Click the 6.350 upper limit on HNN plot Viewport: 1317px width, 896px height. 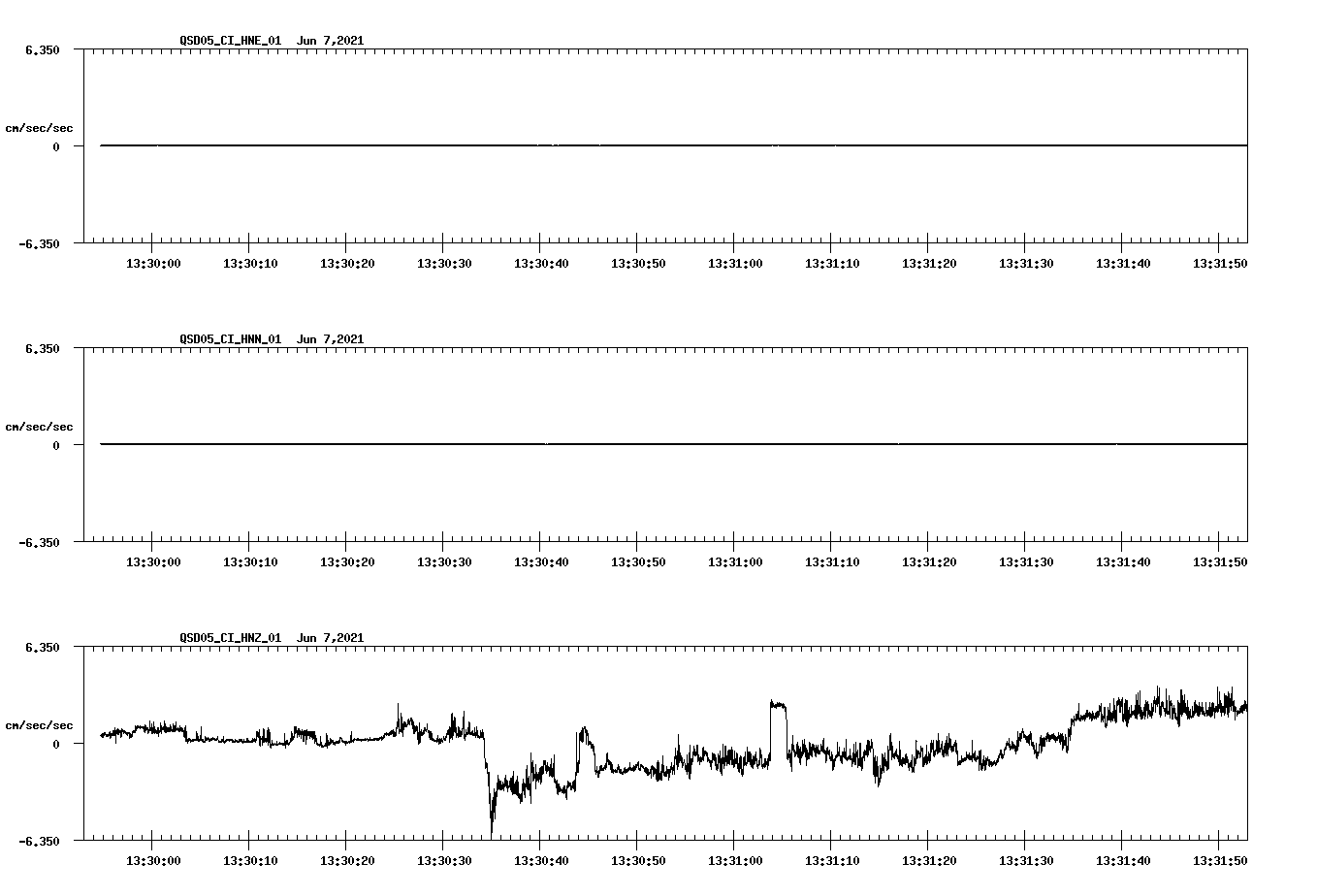[x=43, y=348]
